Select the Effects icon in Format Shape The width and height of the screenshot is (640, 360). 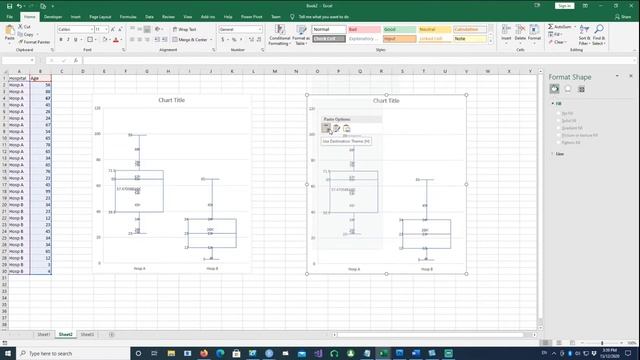click(568, 89)
